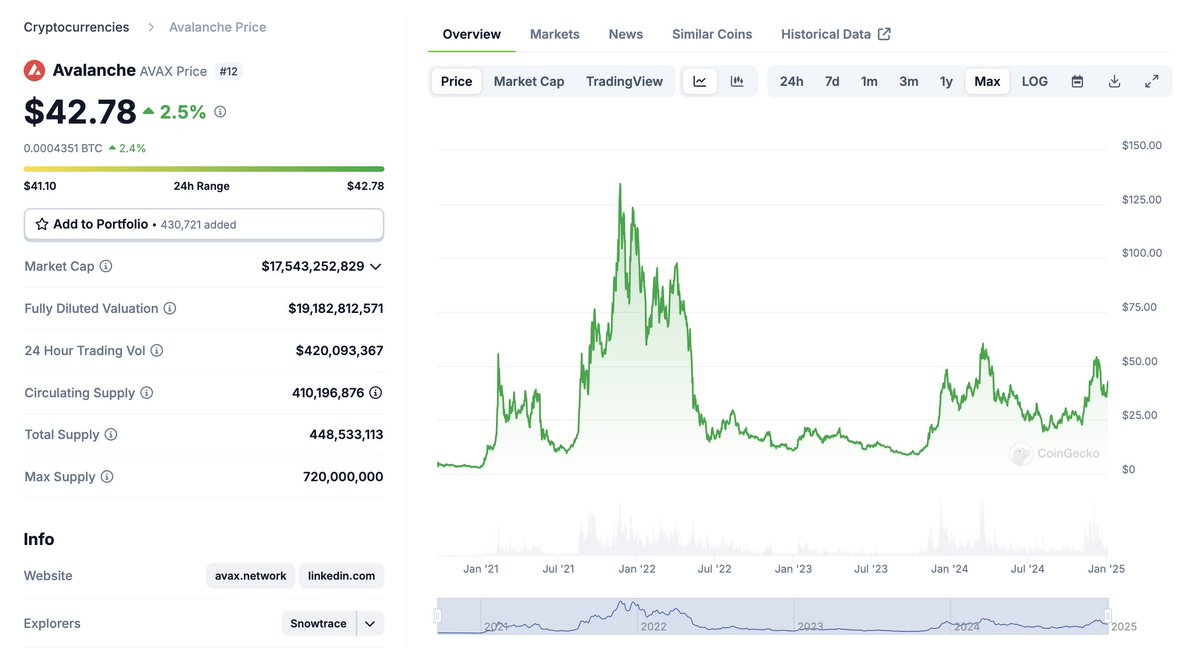Screen dimensions: 1200x649
Task: Open the Fully Diluted Valuation info icon
Action: click(x=170, y=308)
